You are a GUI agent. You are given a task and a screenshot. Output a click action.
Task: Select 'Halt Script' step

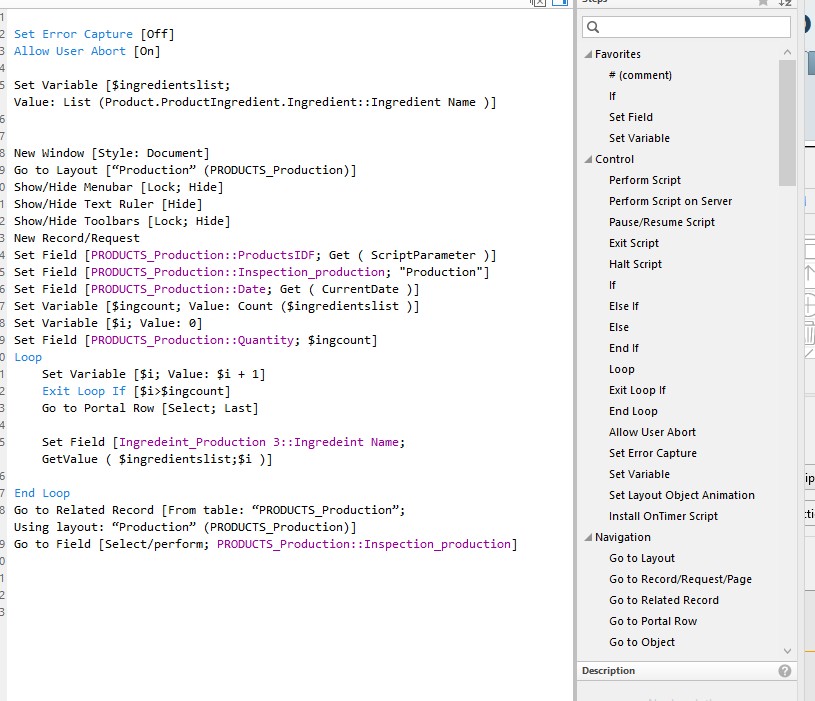click(635, 264)
